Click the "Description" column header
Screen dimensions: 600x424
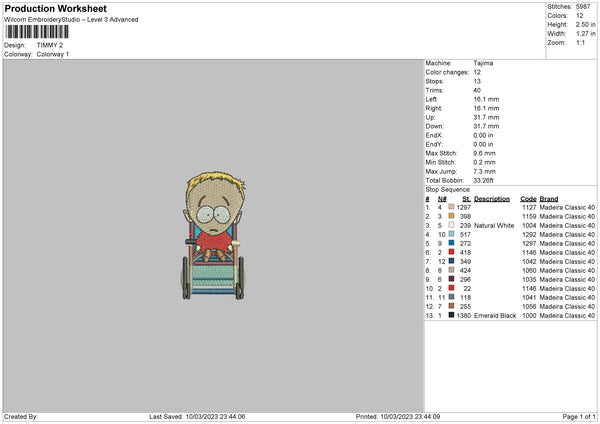point(492,199)
